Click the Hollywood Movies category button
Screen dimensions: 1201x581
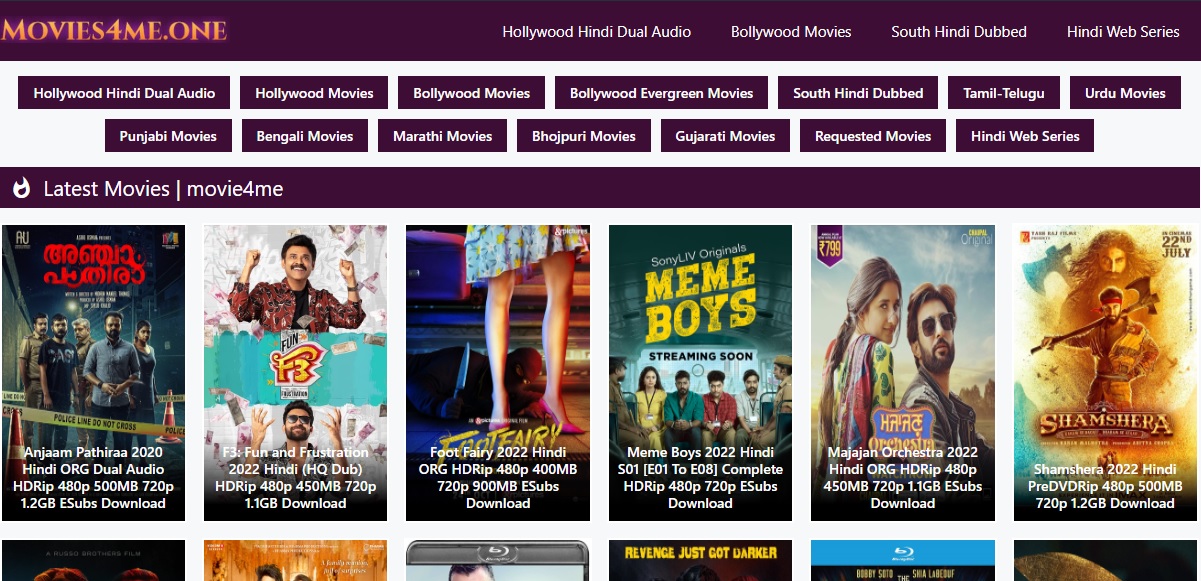pyautogui.click(x=314, y=93)
